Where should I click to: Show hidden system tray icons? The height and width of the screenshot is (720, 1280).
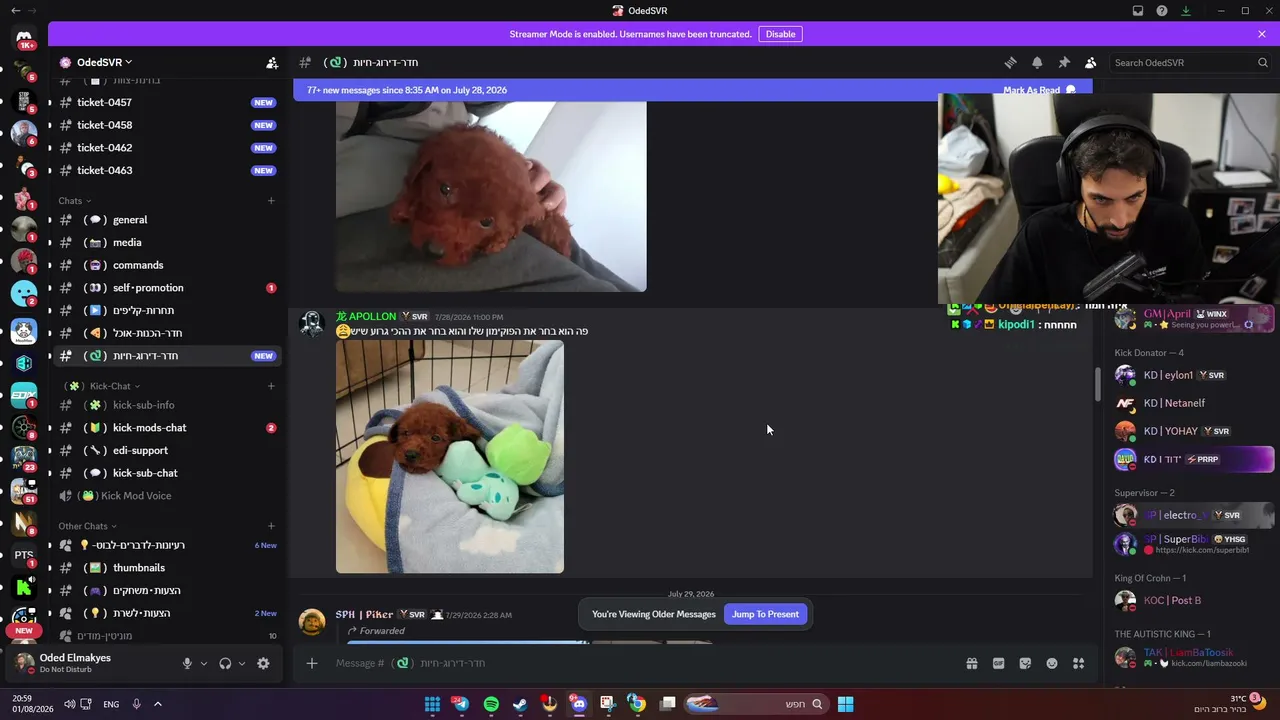tap(158, 704)
